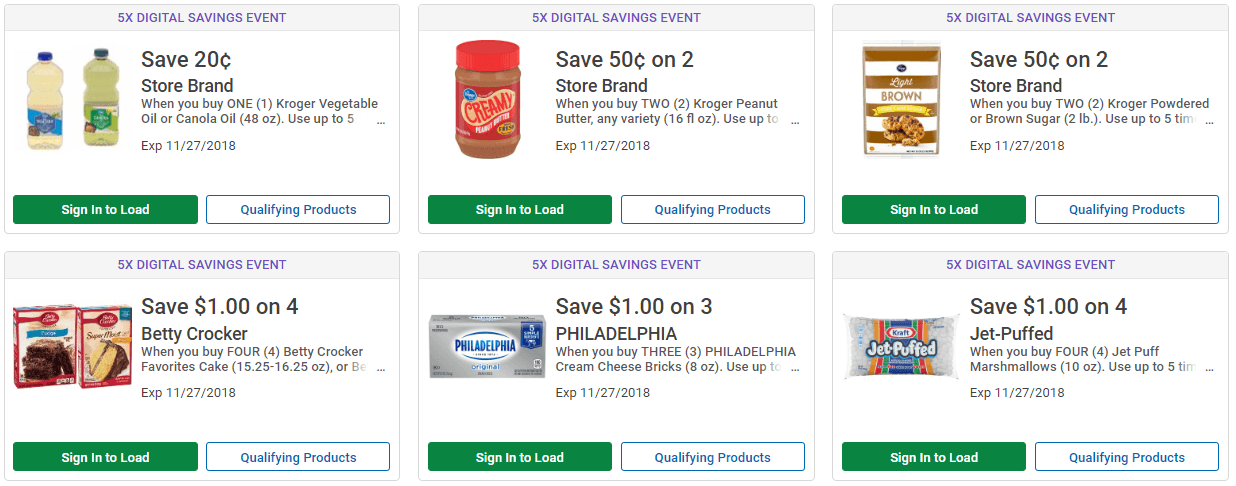Image resolution: width=1236 pixels, height=486 pixels.
Task: Click the Kroger Creamy peanut butter jar image
Action: (488, 99)
